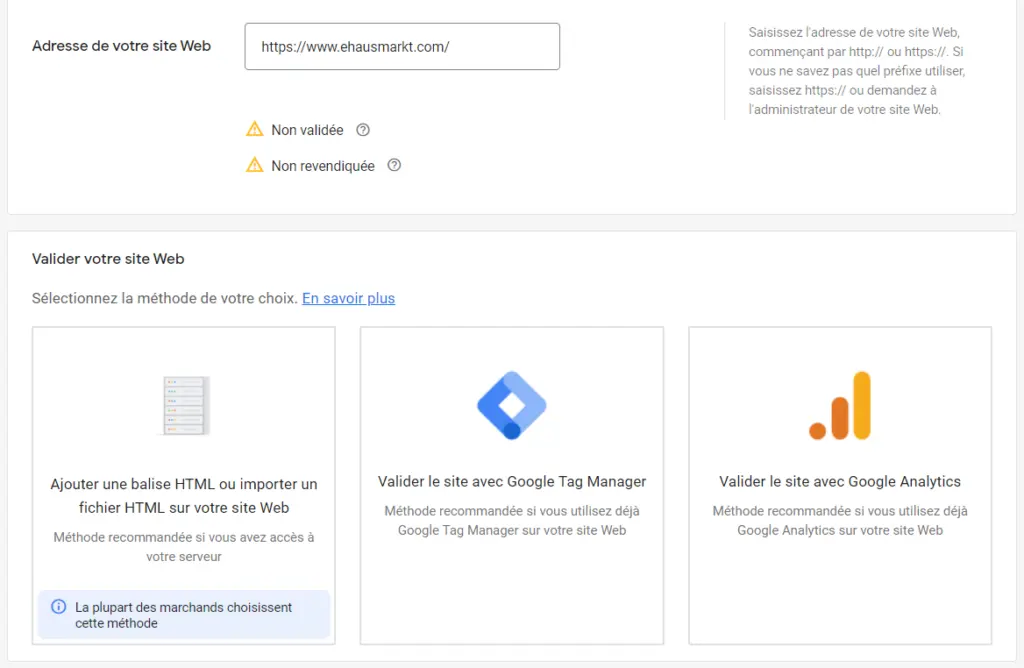Click the help text starting 'Saisissez l'adresse'
Screen dimensions: 1024x668
pyautogui.click(x=856, y=71)
